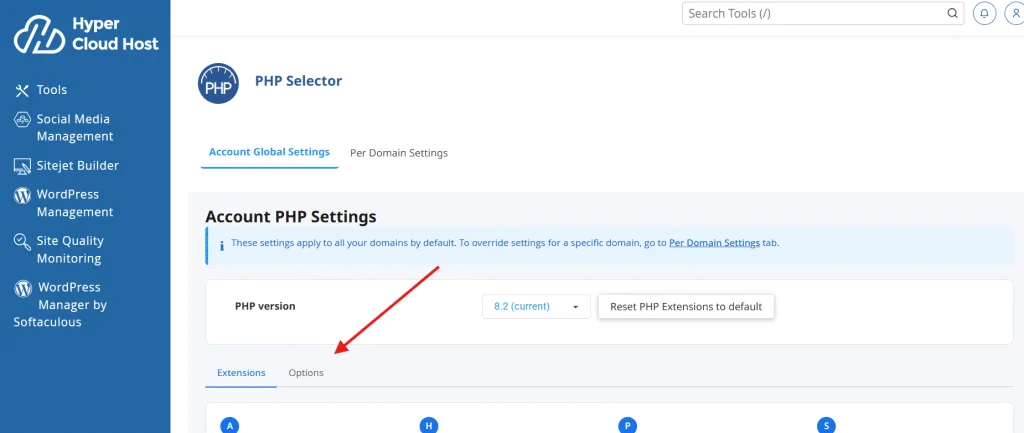1024x433 pixels.
Task: Click the Hyper Cloud Host logo
Action: coord(86,35)
